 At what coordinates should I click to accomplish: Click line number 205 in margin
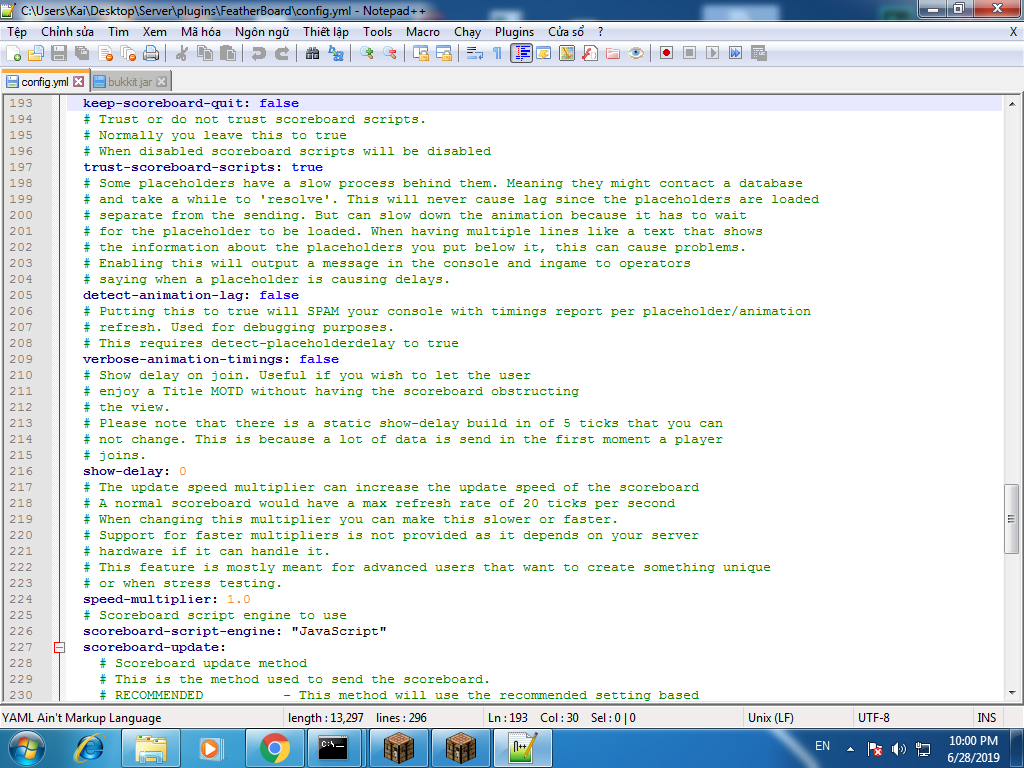point(21,295)
